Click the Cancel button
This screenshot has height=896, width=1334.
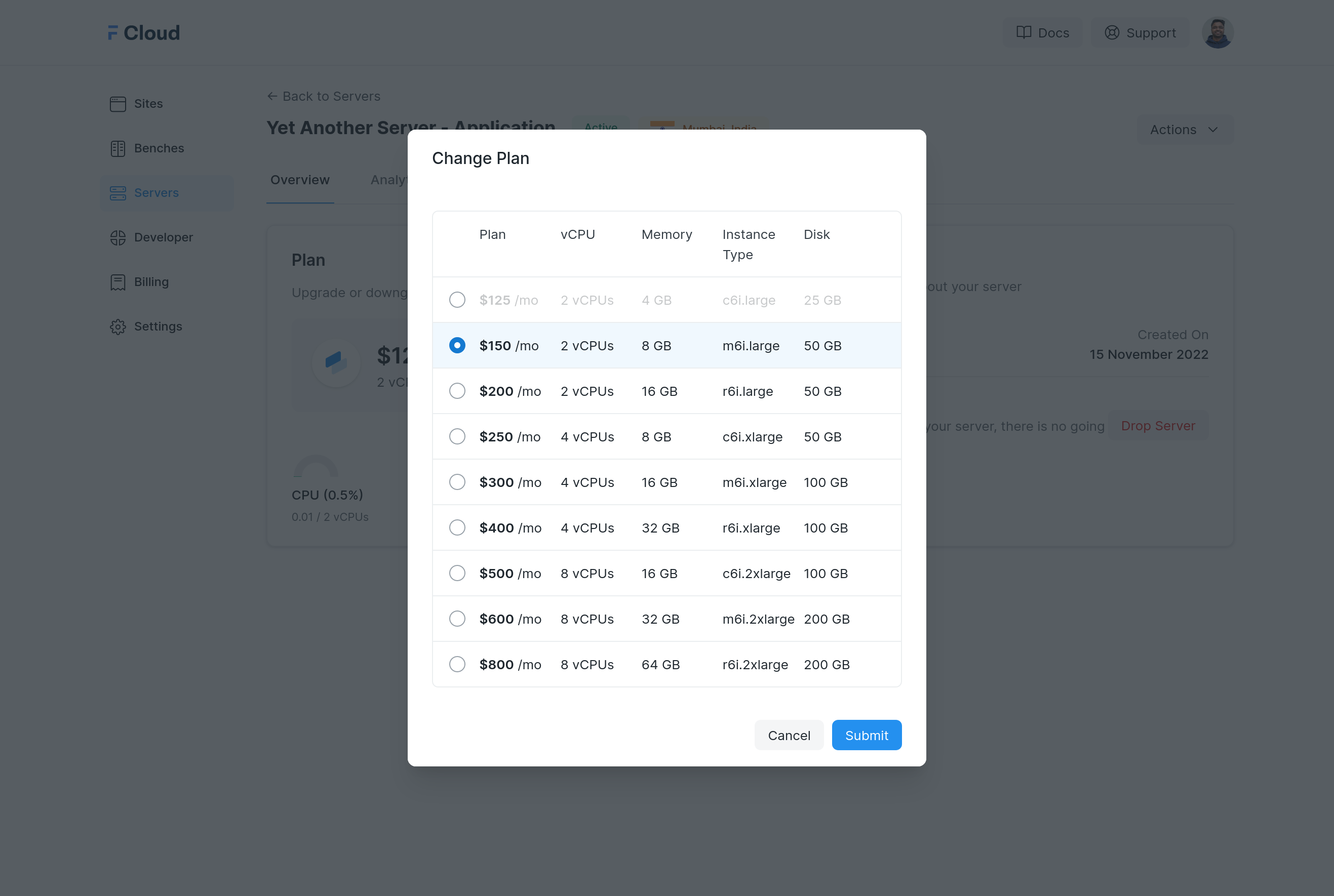[789, 735]
